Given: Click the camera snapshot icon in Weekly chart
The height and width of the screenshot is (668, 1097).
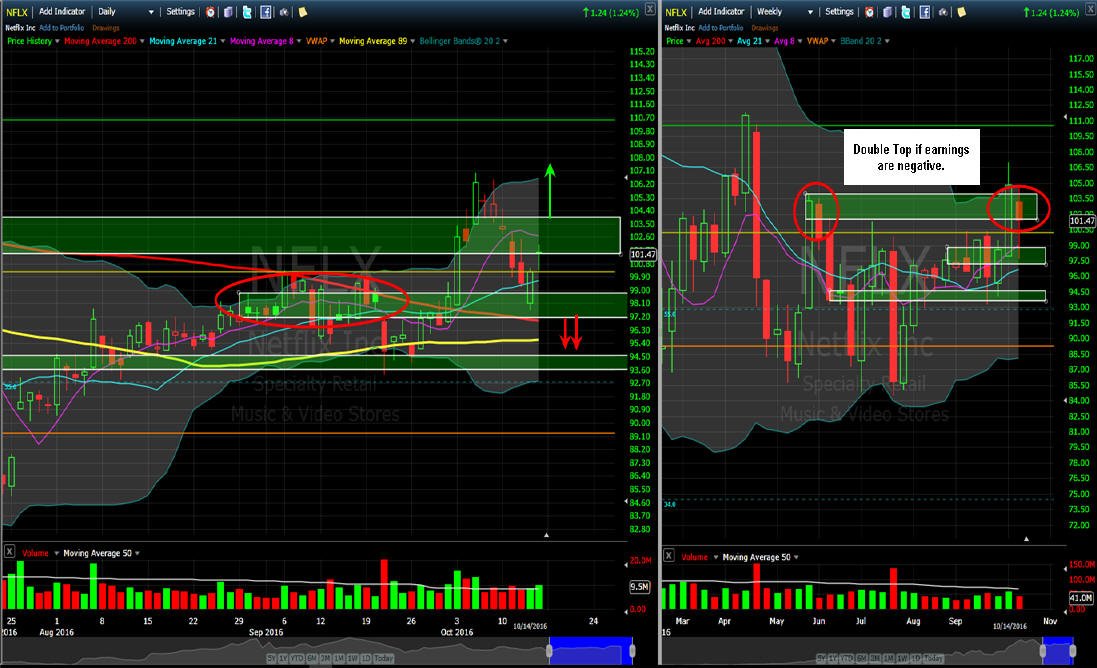Looking at the screenshot, I should coord(943,12).
